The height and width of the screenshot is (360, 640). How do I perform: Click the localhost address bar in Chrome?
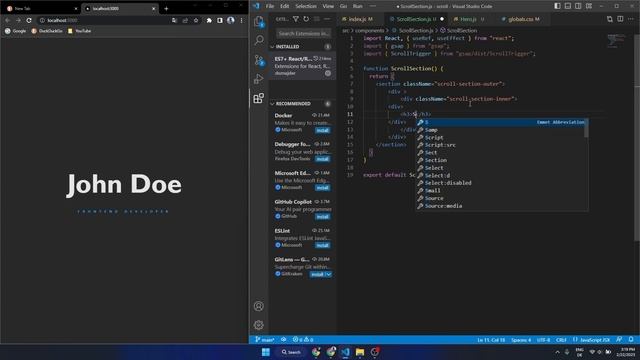tap(104, 20)
